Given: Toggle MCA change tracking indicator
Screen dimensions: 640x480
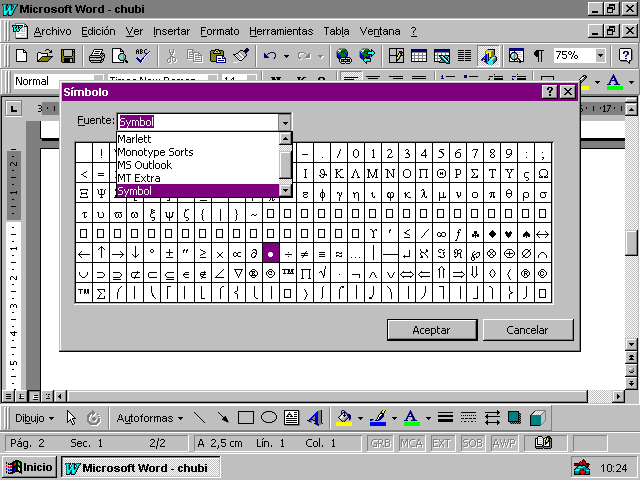Looking at the screenshot, I should tap(411, 443).
